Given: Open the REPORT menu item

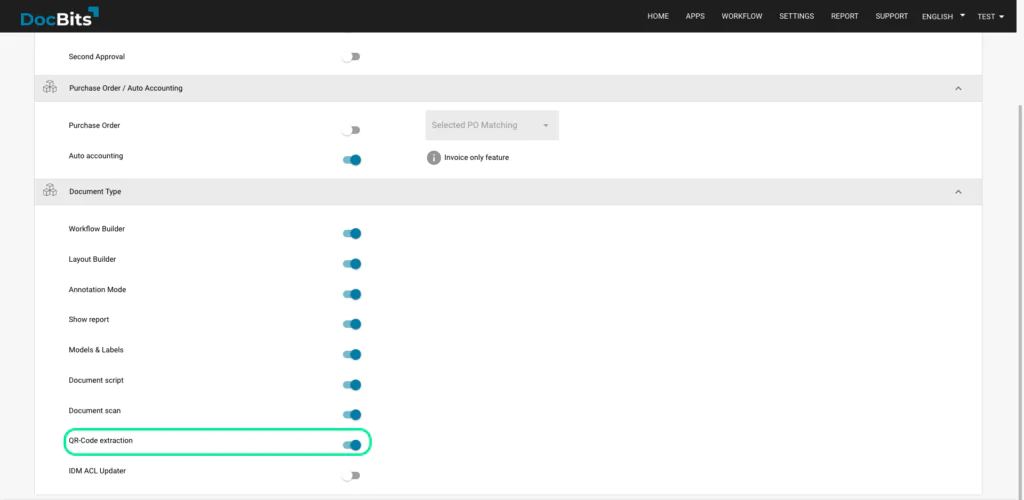Looking at the screenshot, I should (844, 16).
